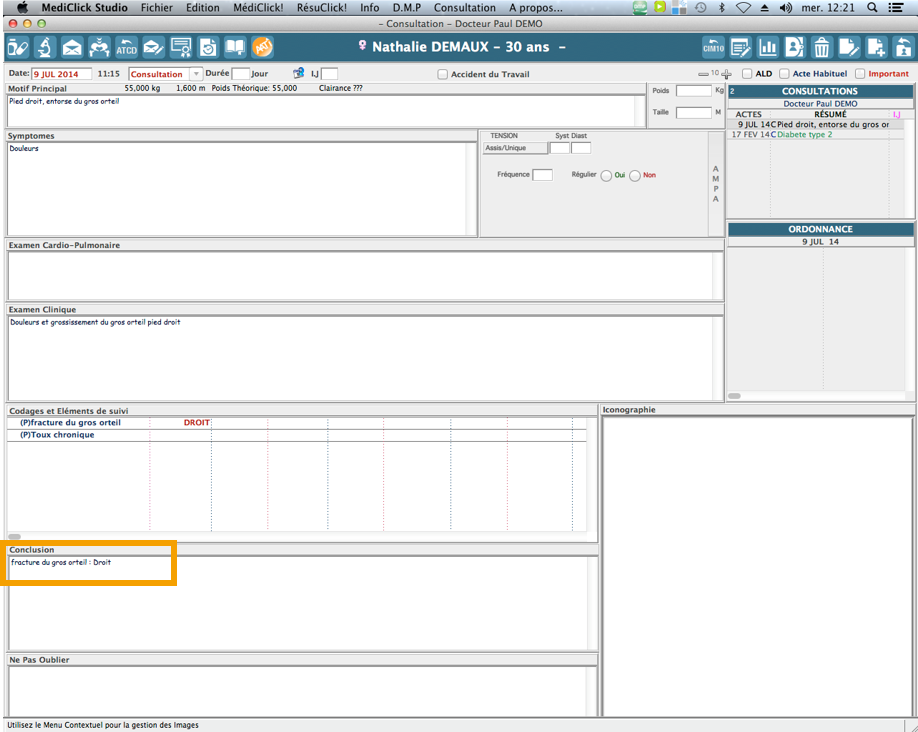Open the A propos... menu

point(536,8)
